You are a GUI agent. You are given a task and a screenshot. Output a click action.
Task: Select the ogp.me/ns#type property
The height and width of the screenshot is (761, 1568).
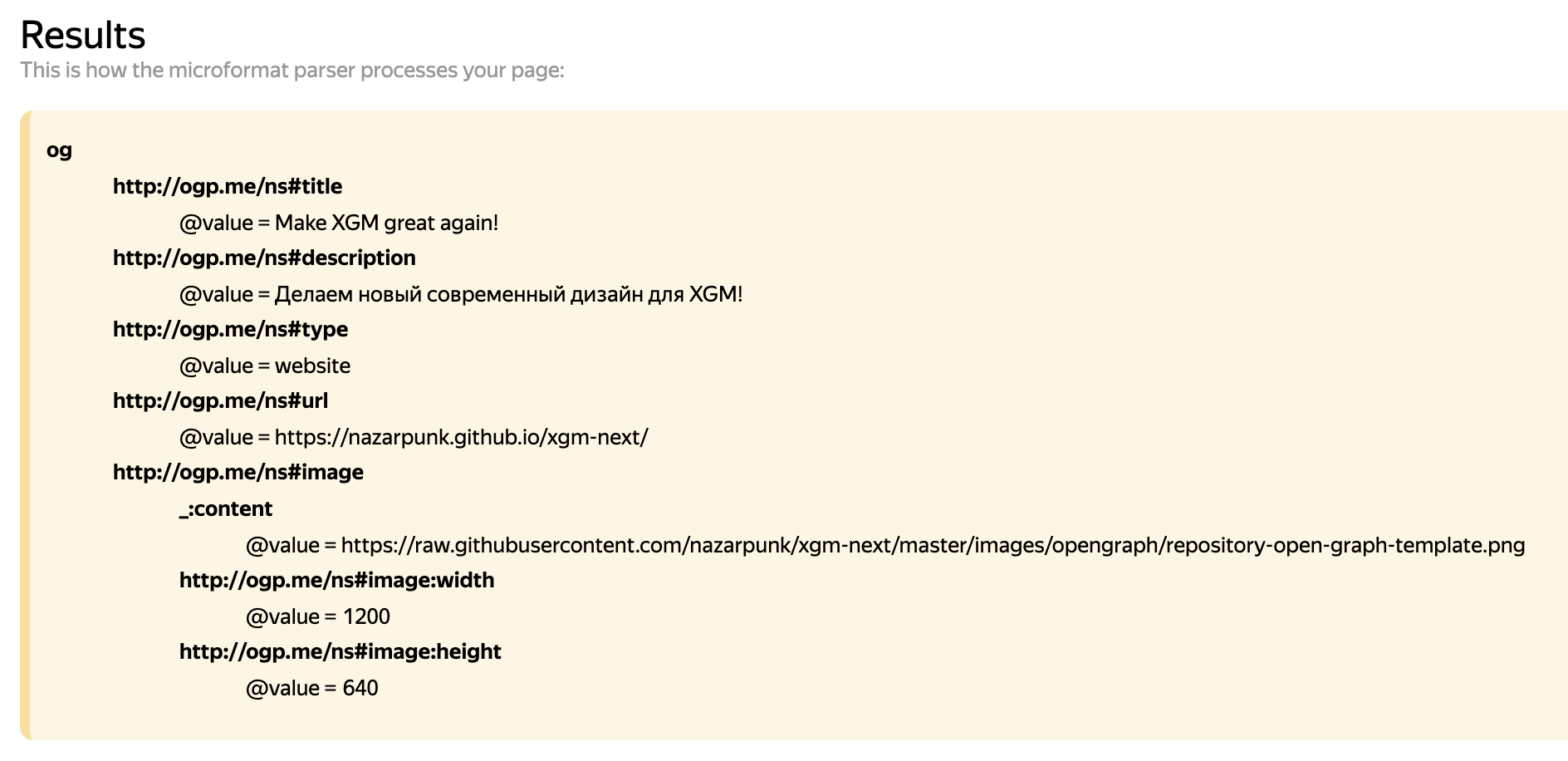[230, 329]
